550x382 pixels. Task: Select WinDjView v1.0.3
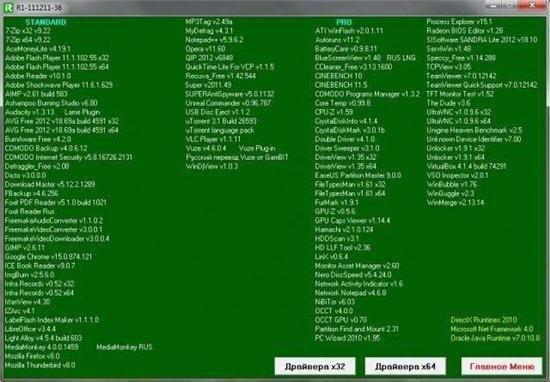[x=212, y=166]
